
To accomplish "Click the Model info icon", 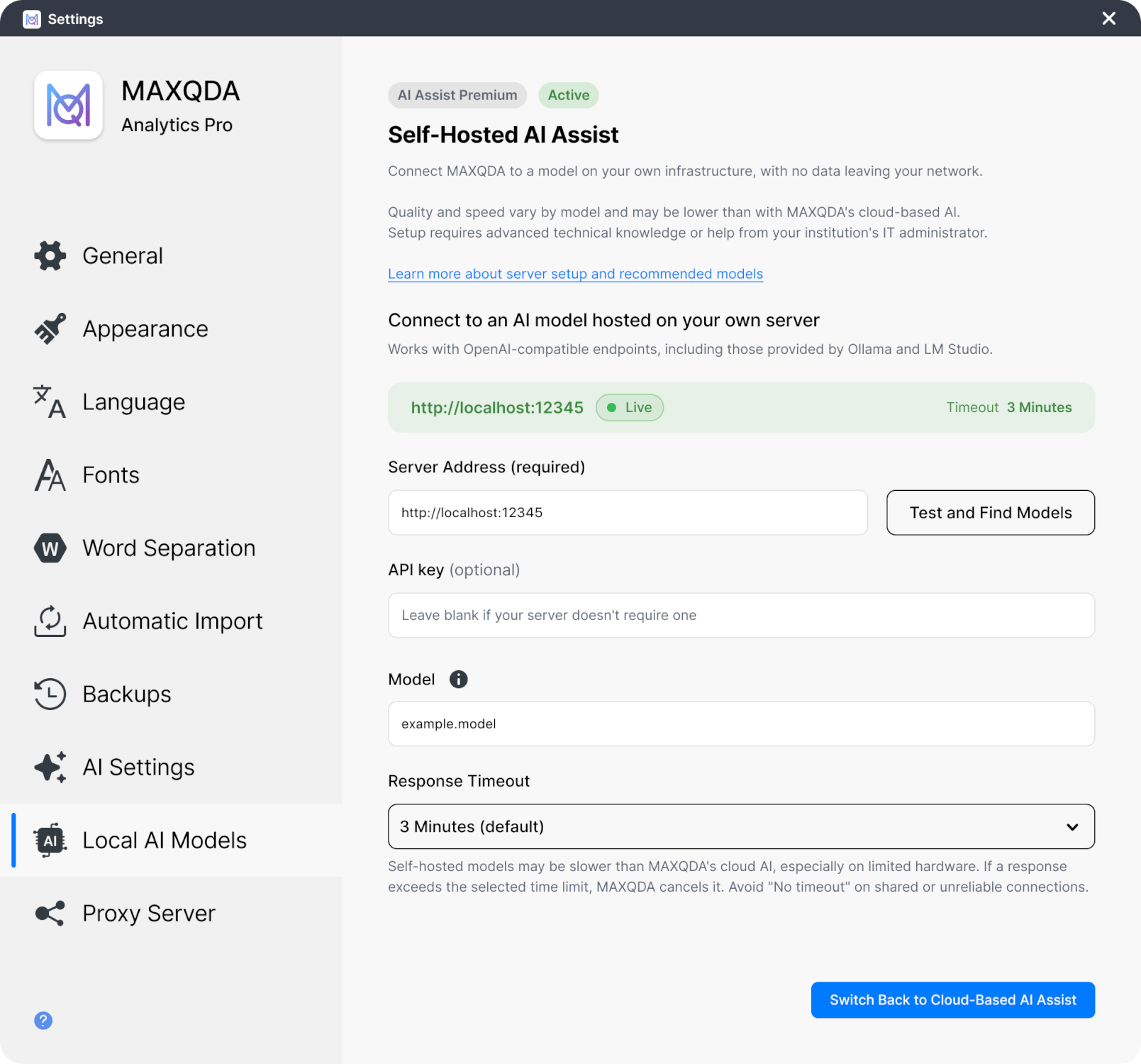I will (459, 680).
